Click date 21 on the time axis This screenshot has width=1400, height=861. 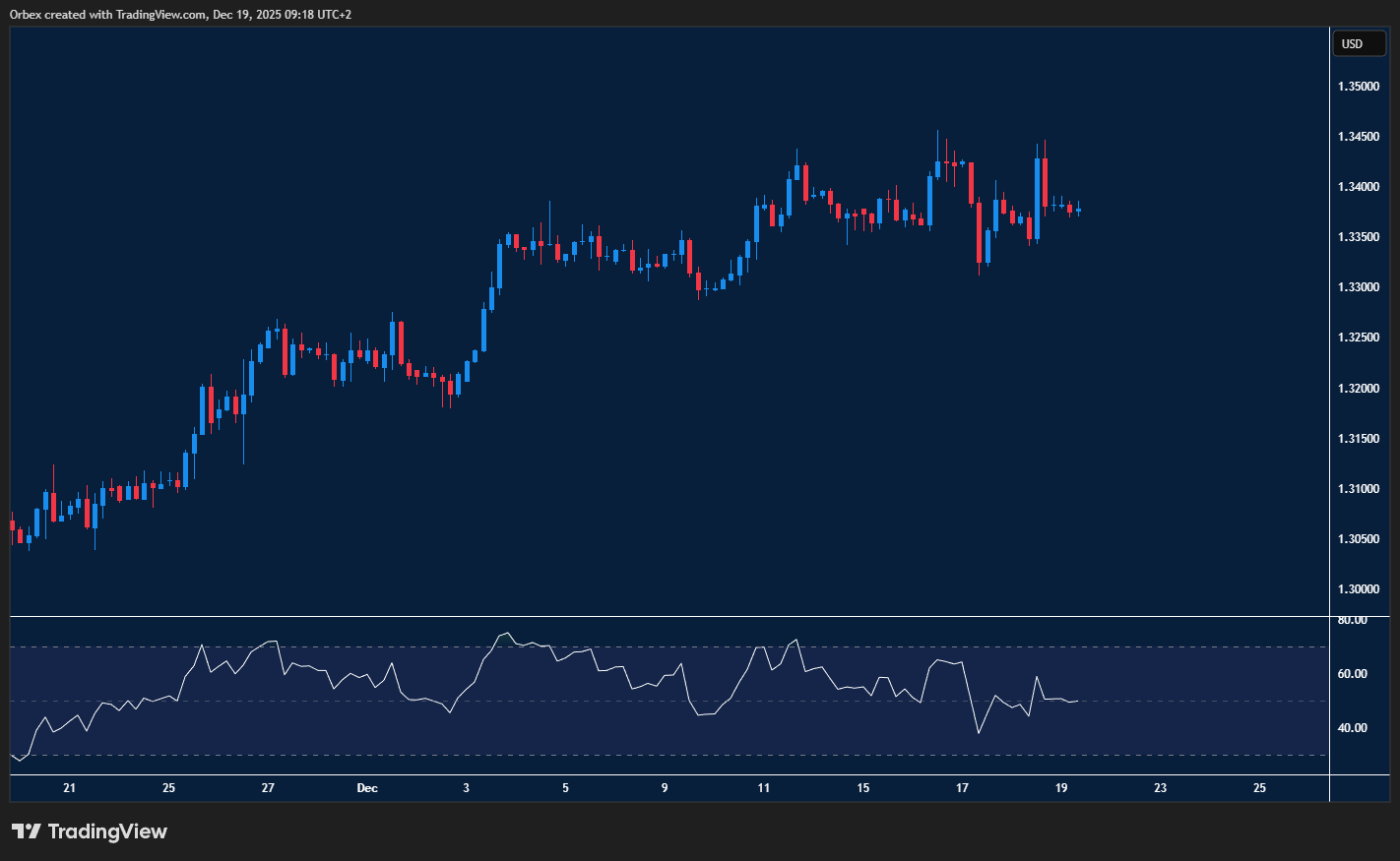[69, 788]
